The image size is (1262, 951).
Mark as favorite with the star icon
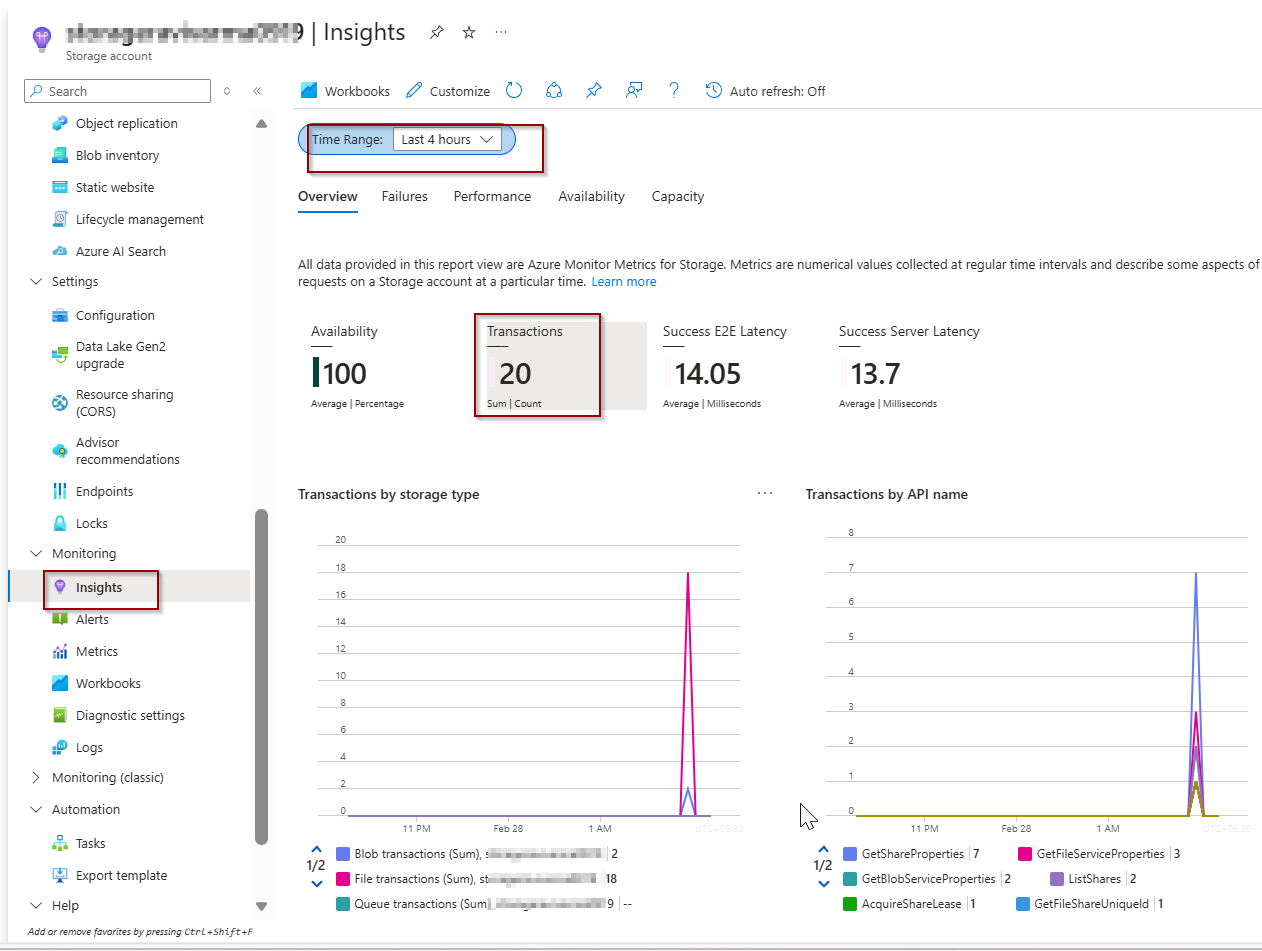click(x=469, y=33)
